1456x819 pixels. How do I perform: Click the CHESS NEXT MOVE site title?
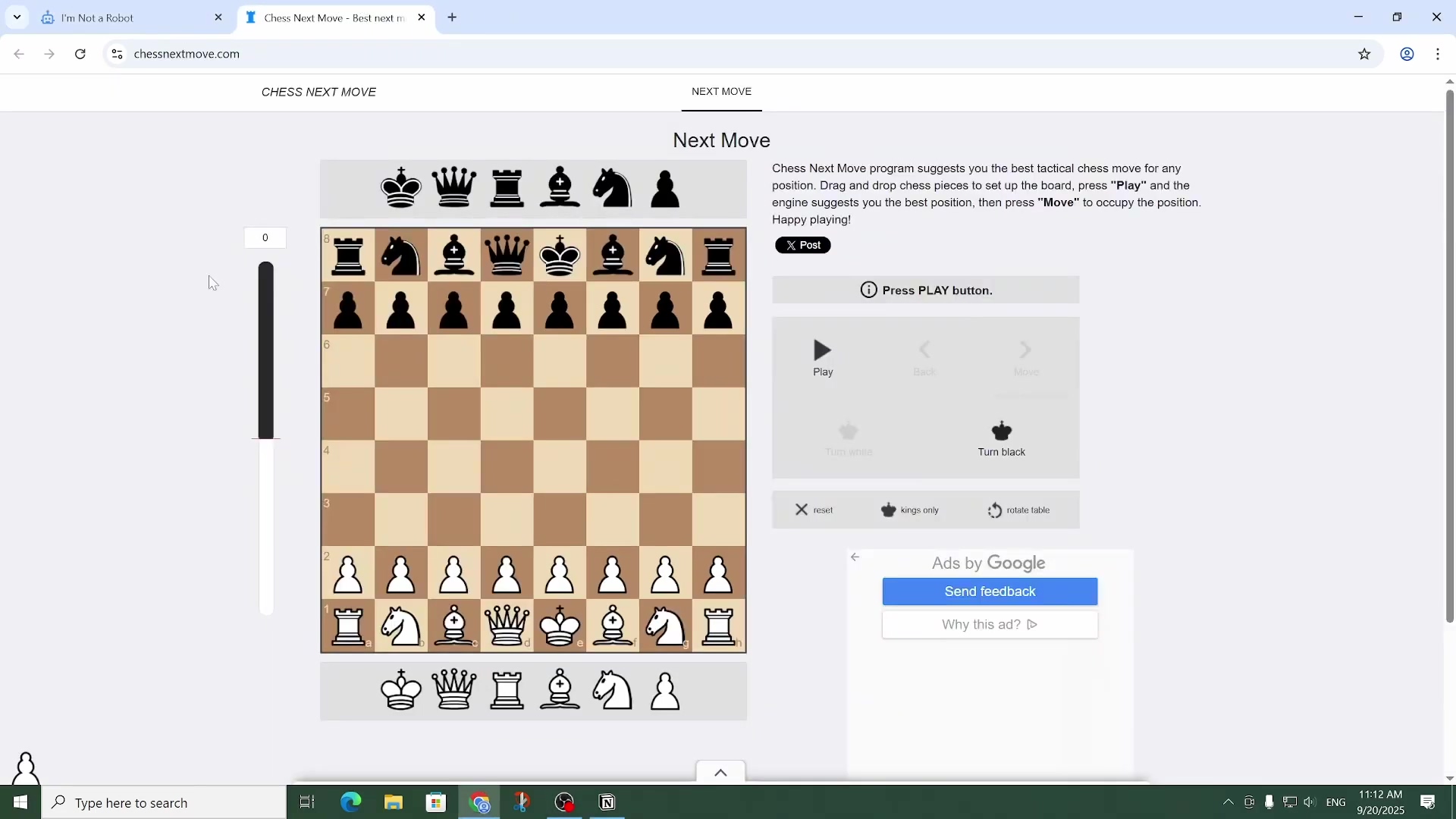(318, 92)
